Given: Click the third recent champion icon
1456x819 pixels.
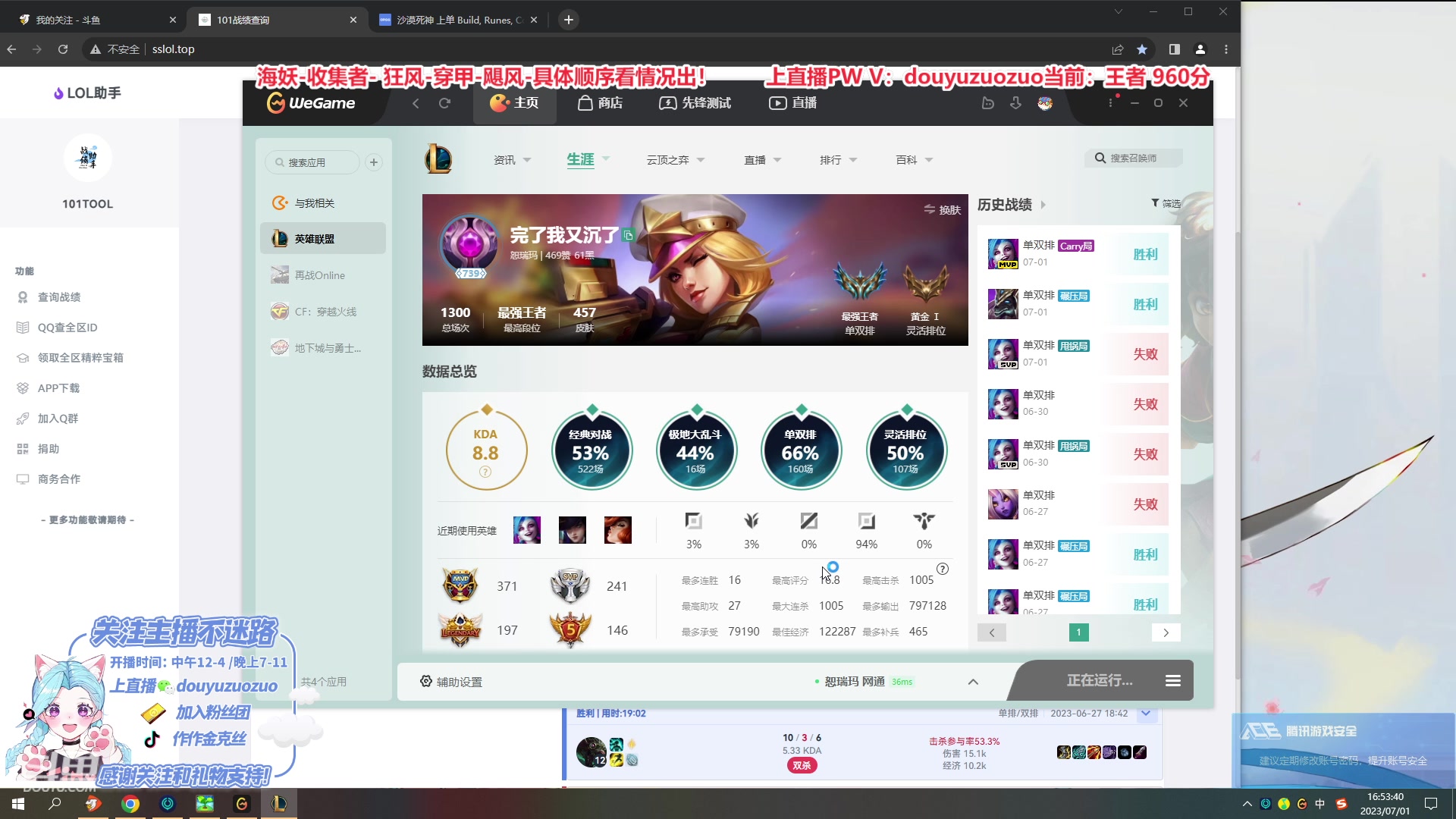Looking at the screenshot, I should [x=618, y=530].
